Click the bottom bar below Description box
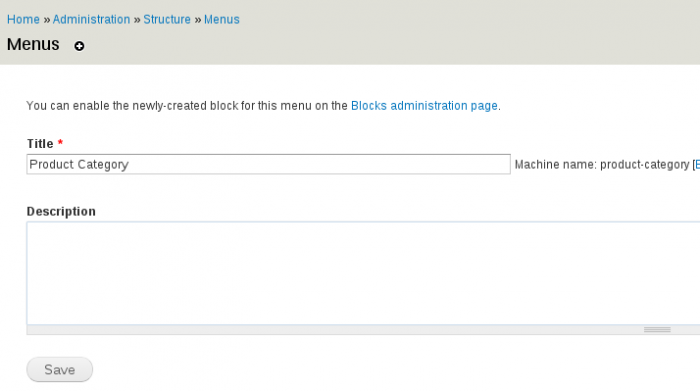700x391 pixels. pyautogui.click(x=363, y=330)
